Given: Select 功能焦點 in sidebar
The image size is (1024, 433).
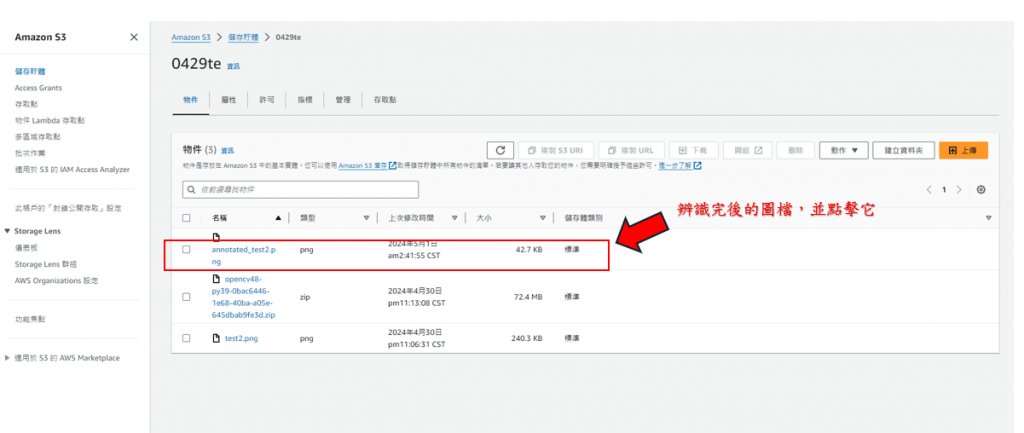Looking at the screenshot, I should coord(29,319).
